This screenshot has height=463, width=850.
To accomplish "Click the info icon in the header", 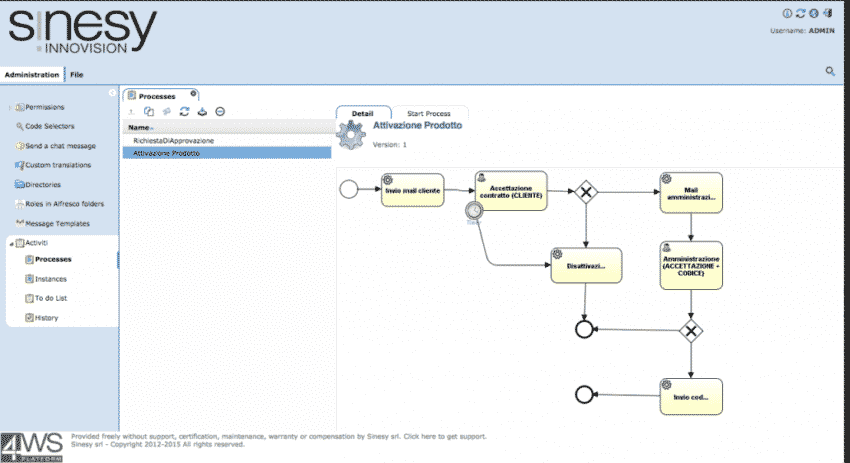I will pyautogui.click(x=787, y=14).
